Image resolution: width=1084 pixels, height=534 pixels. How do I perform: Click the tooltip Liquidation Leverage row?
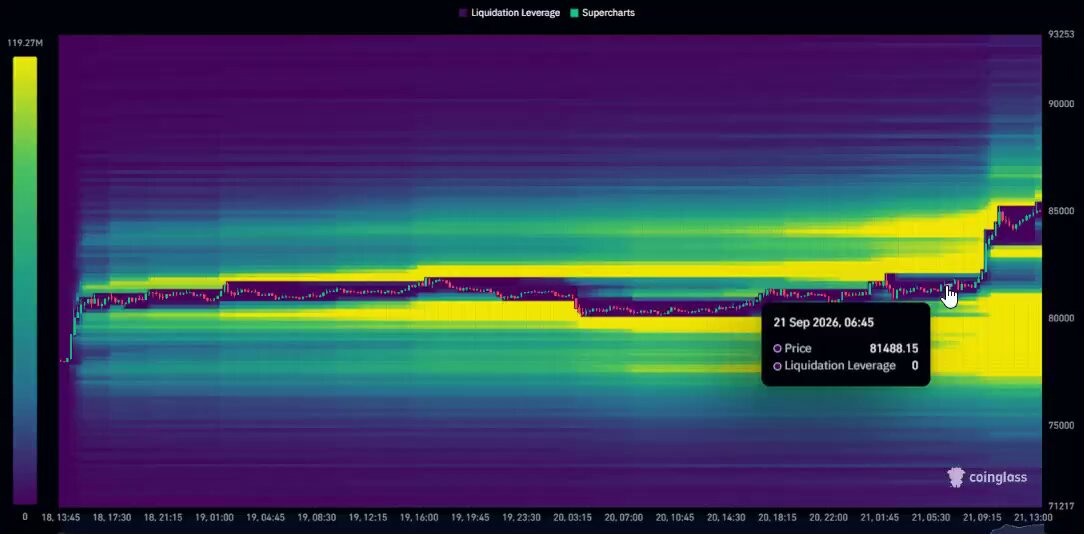pos(845,366)
